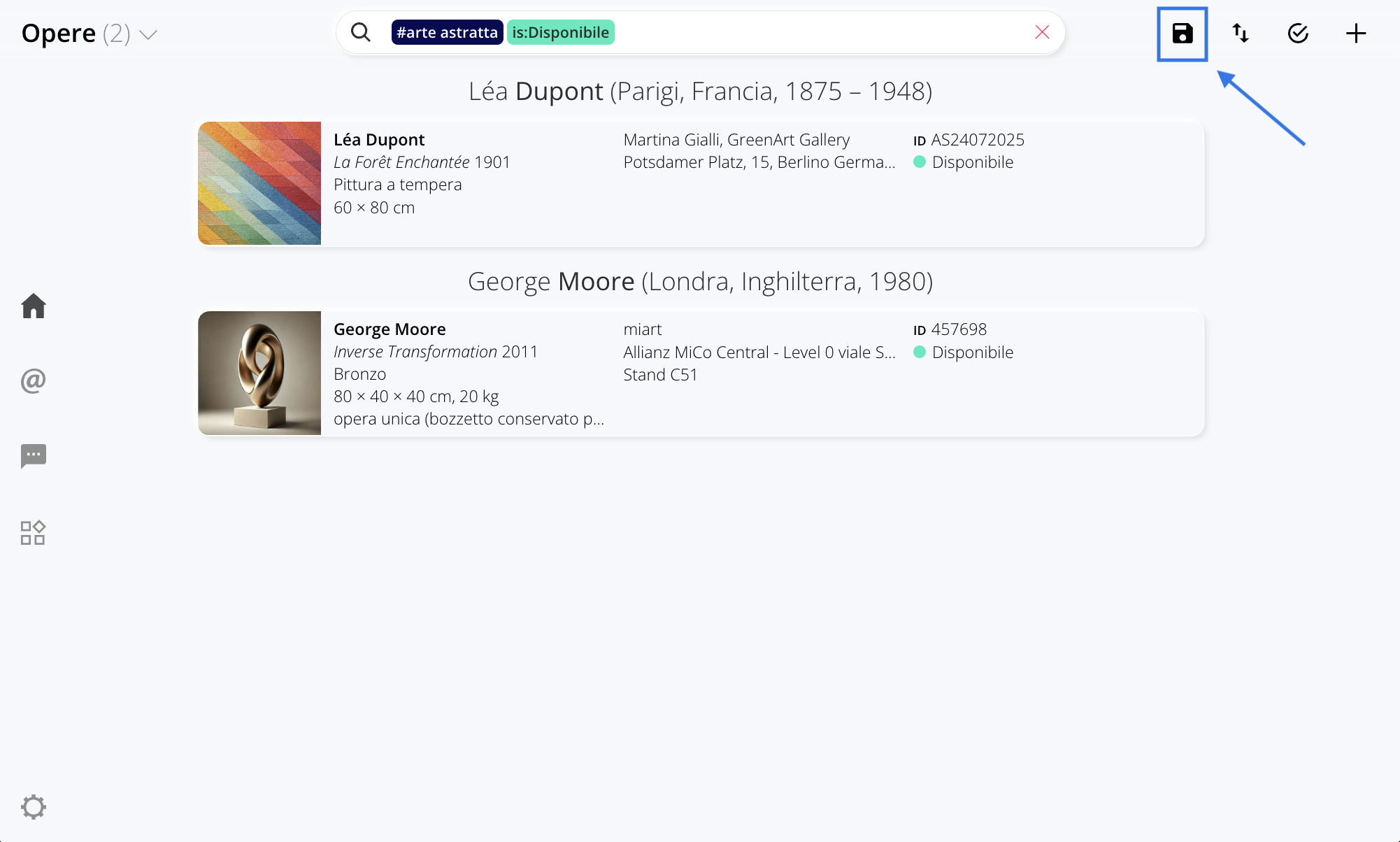Open the sort order arrows icon
Viewport: 1400px width, 842px height.
[x=1241, y=34]
